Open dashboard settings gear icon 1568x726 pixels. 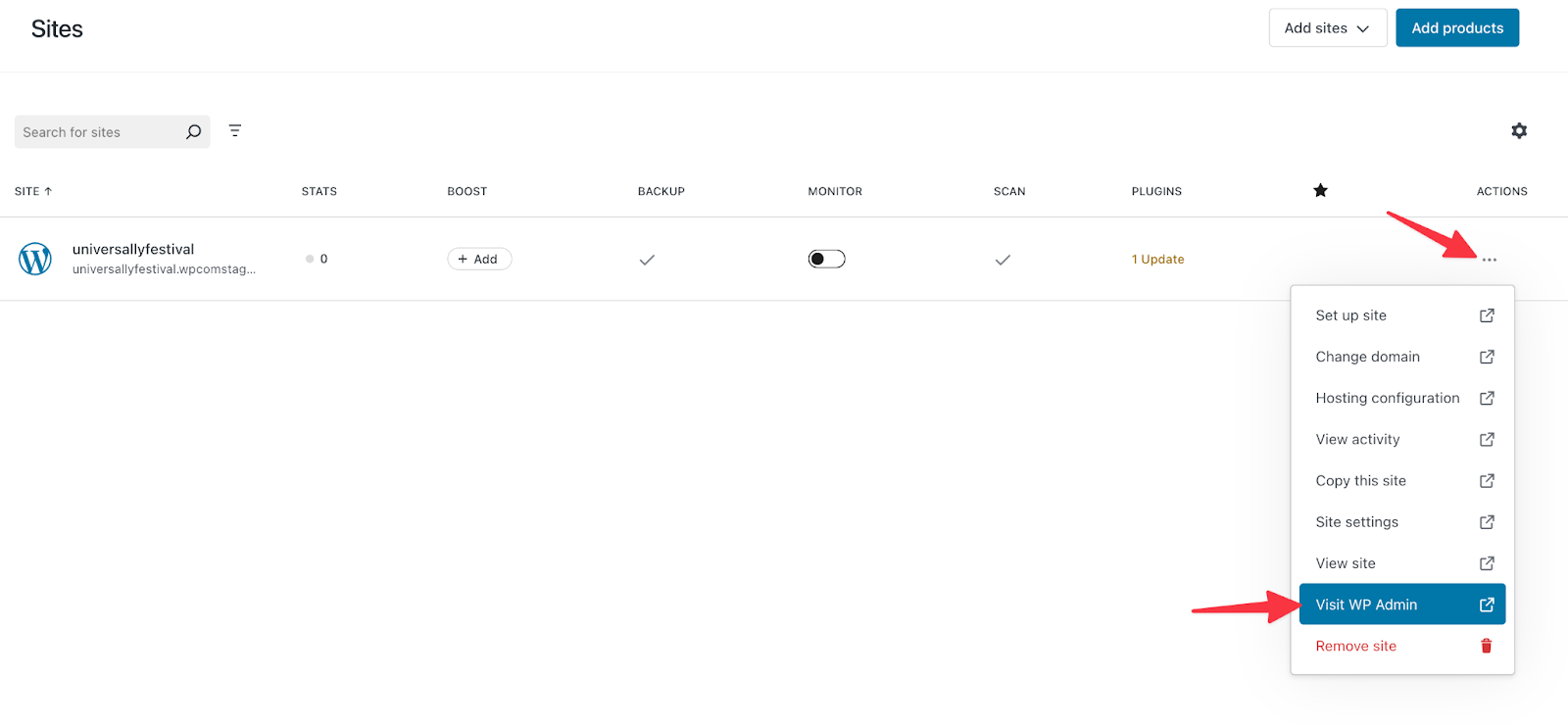[x=1519, y=130]
